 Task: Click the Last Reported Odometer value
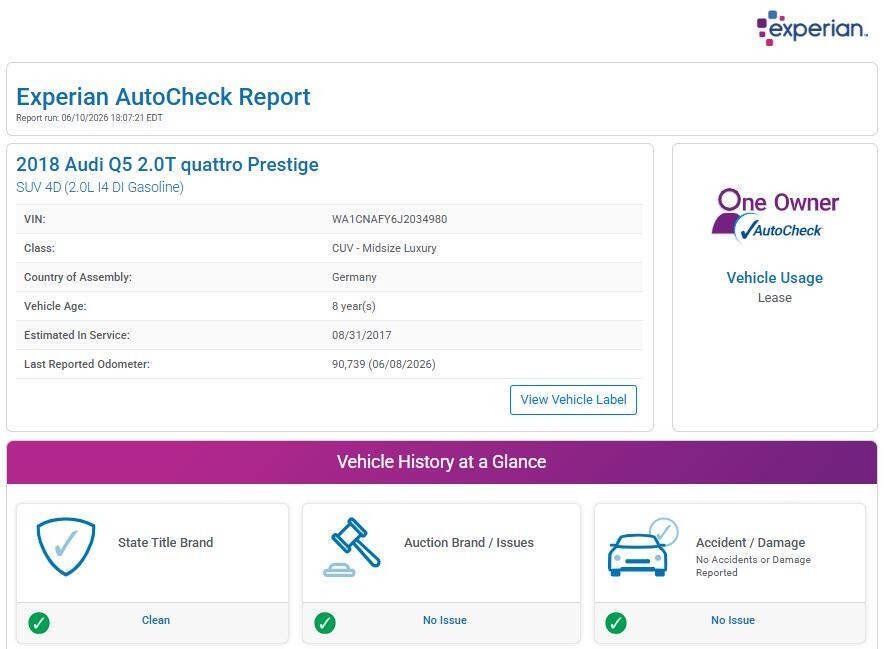tap(384, 364)
